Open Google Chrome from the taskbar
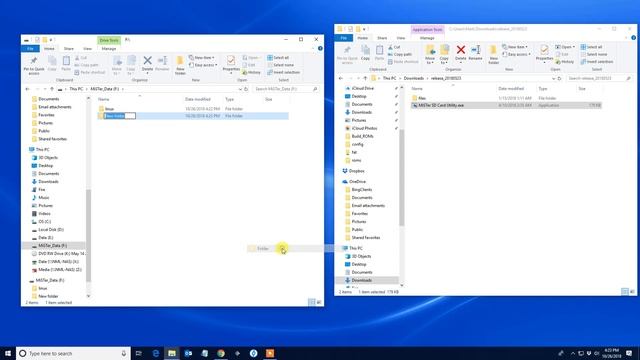This screenshot has height=360, width=640. [221, 353]
